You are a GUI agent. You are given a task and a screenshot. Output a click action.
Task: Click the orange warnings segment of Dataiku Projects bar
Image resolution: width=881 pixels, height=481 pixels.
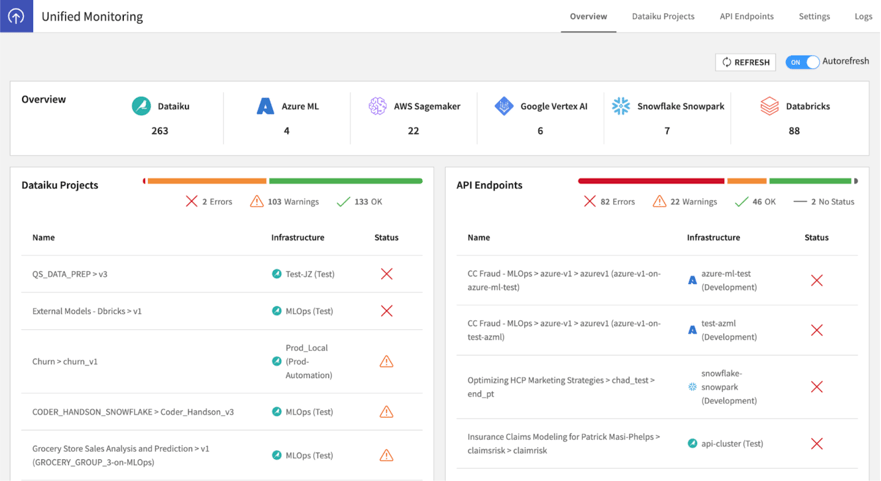[x=207, y=181]
